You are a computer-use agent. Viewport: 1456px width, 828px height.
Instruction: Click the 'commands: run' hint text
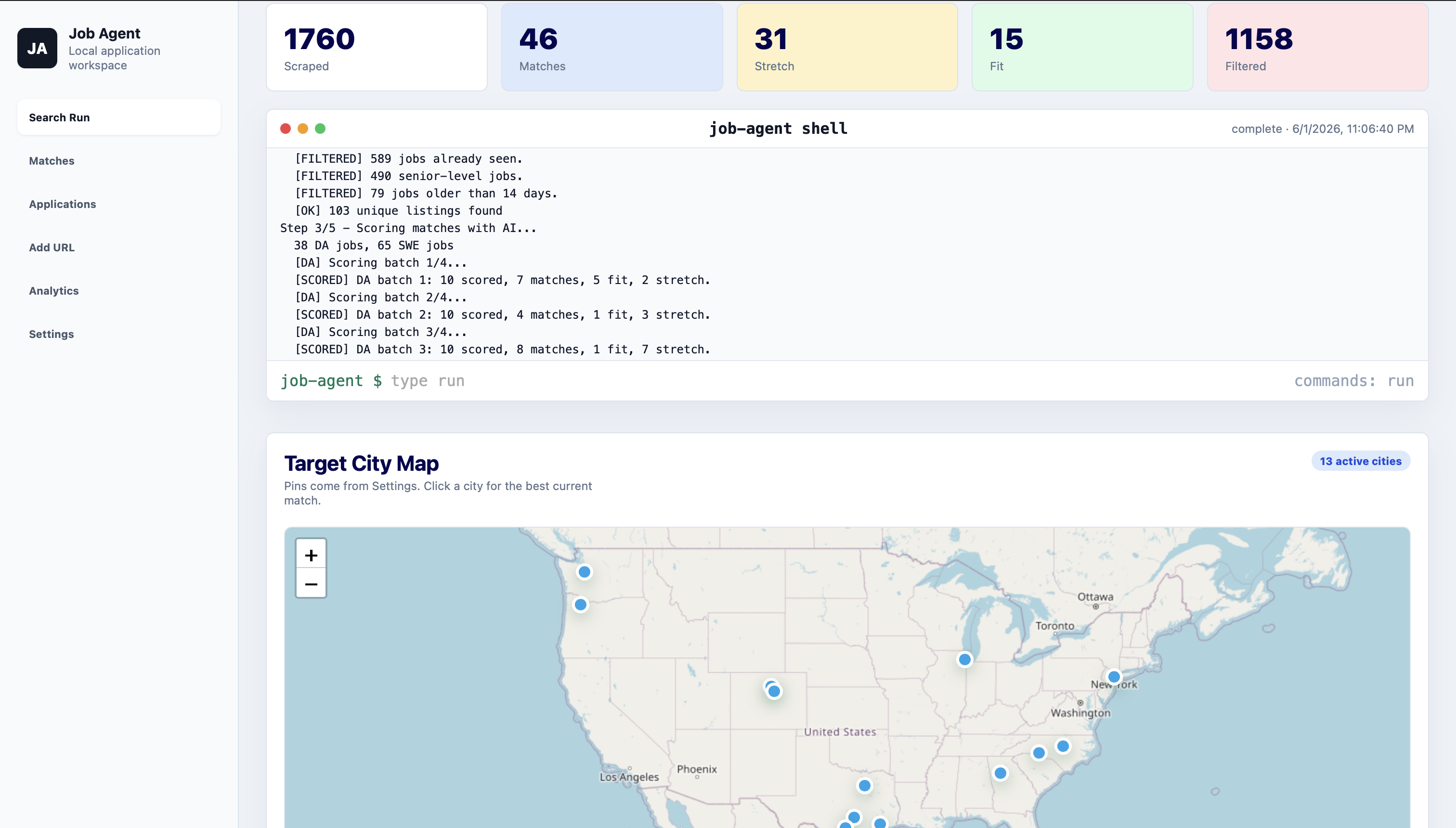coord(1354,381)
